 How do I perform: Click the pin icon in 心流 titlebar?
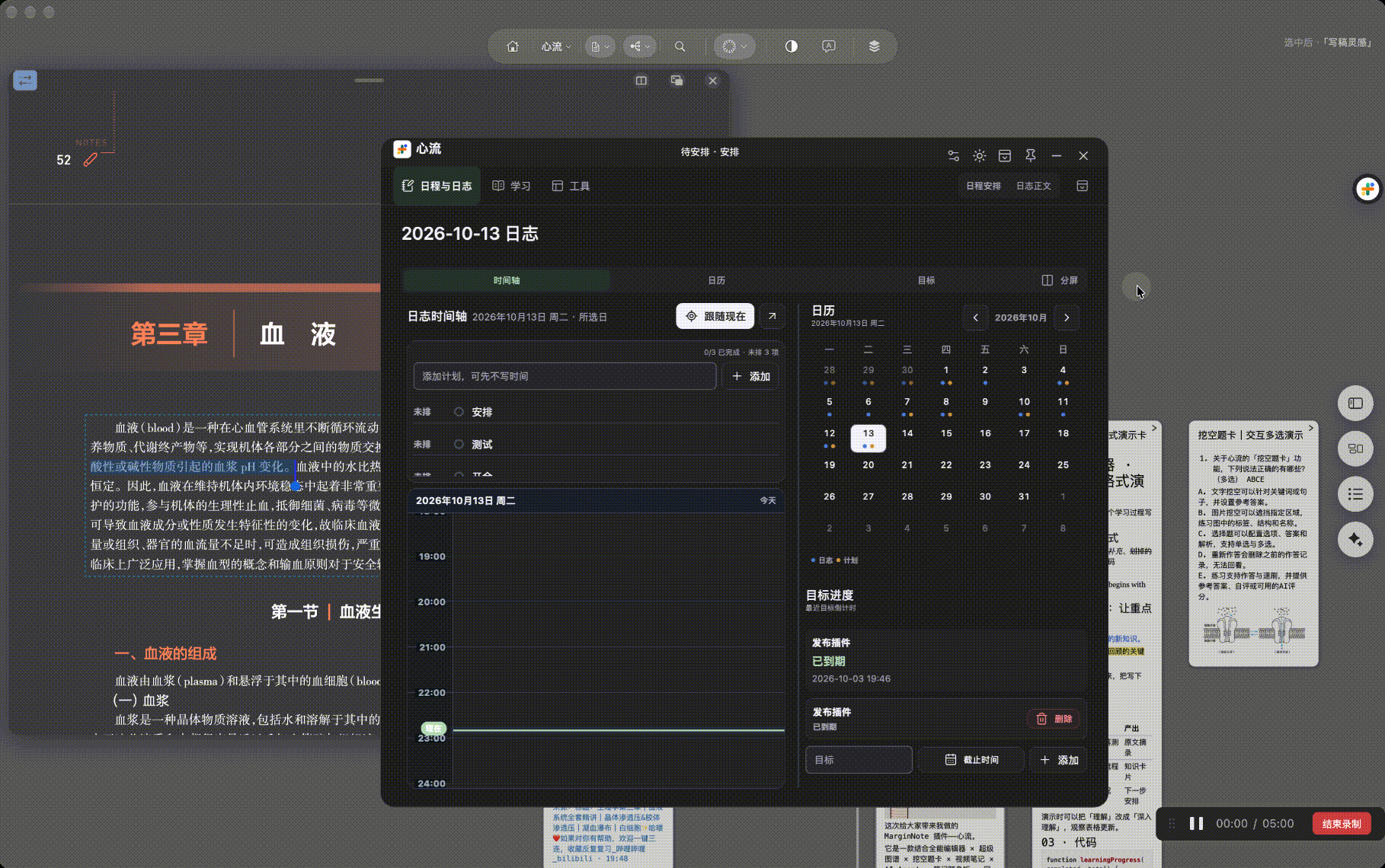click(x=1030, y=155)
